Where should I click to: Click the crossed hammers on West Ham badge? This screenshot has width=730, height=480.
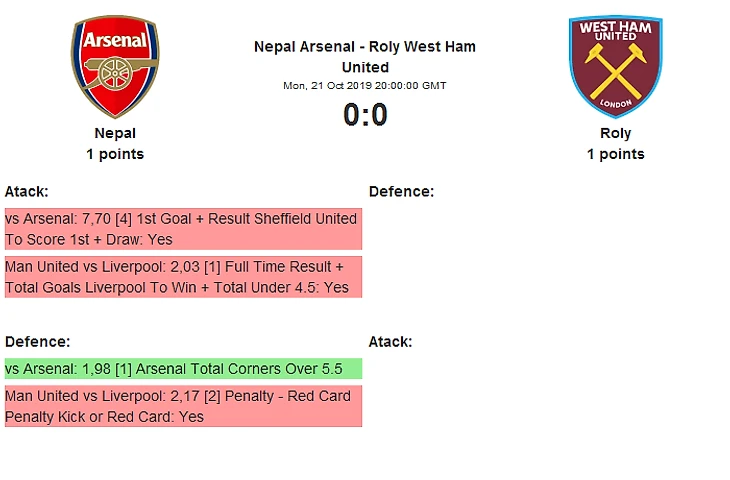coord(615,70)
